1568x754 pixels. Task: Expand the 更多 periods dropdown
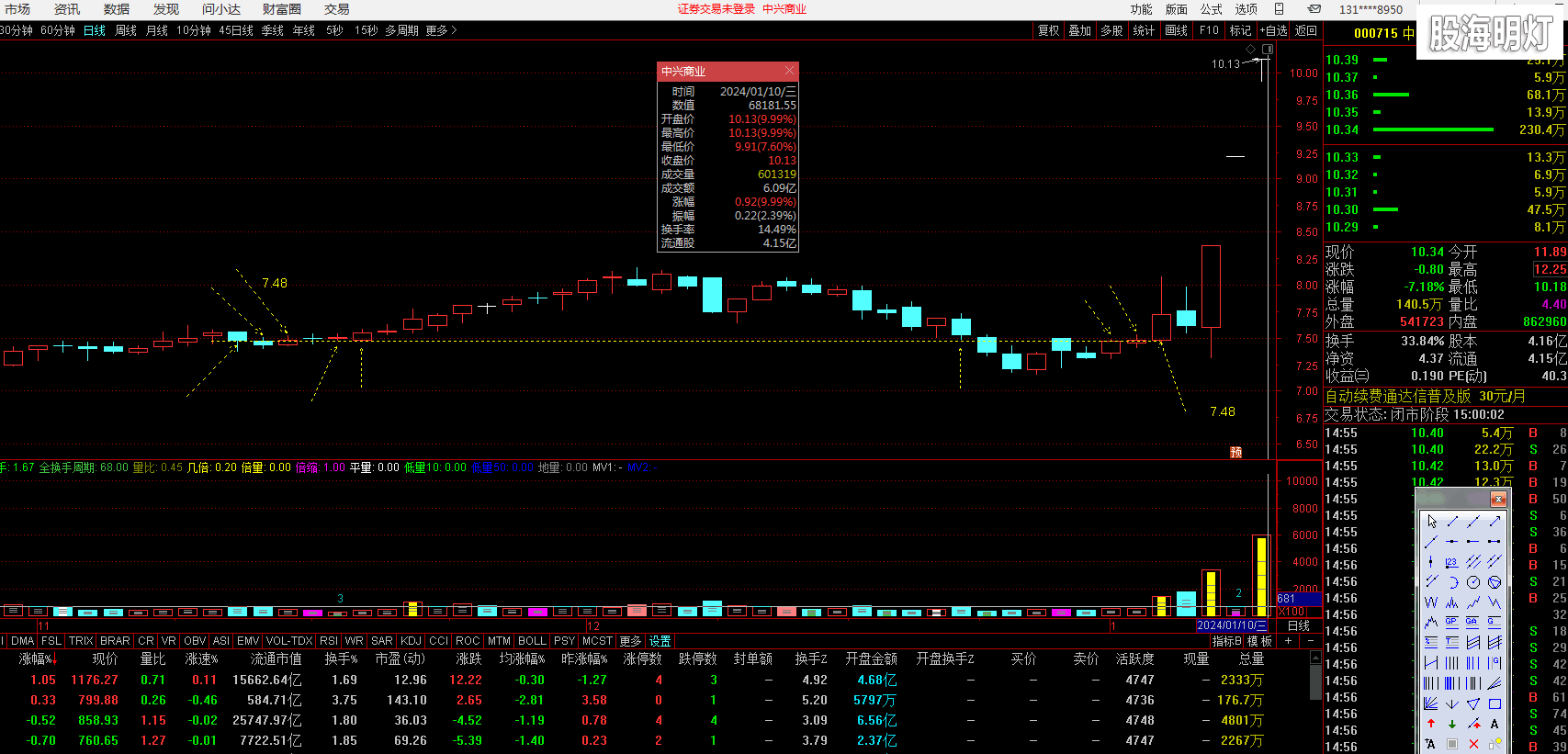pyautogui.click(x=441, y=30)
